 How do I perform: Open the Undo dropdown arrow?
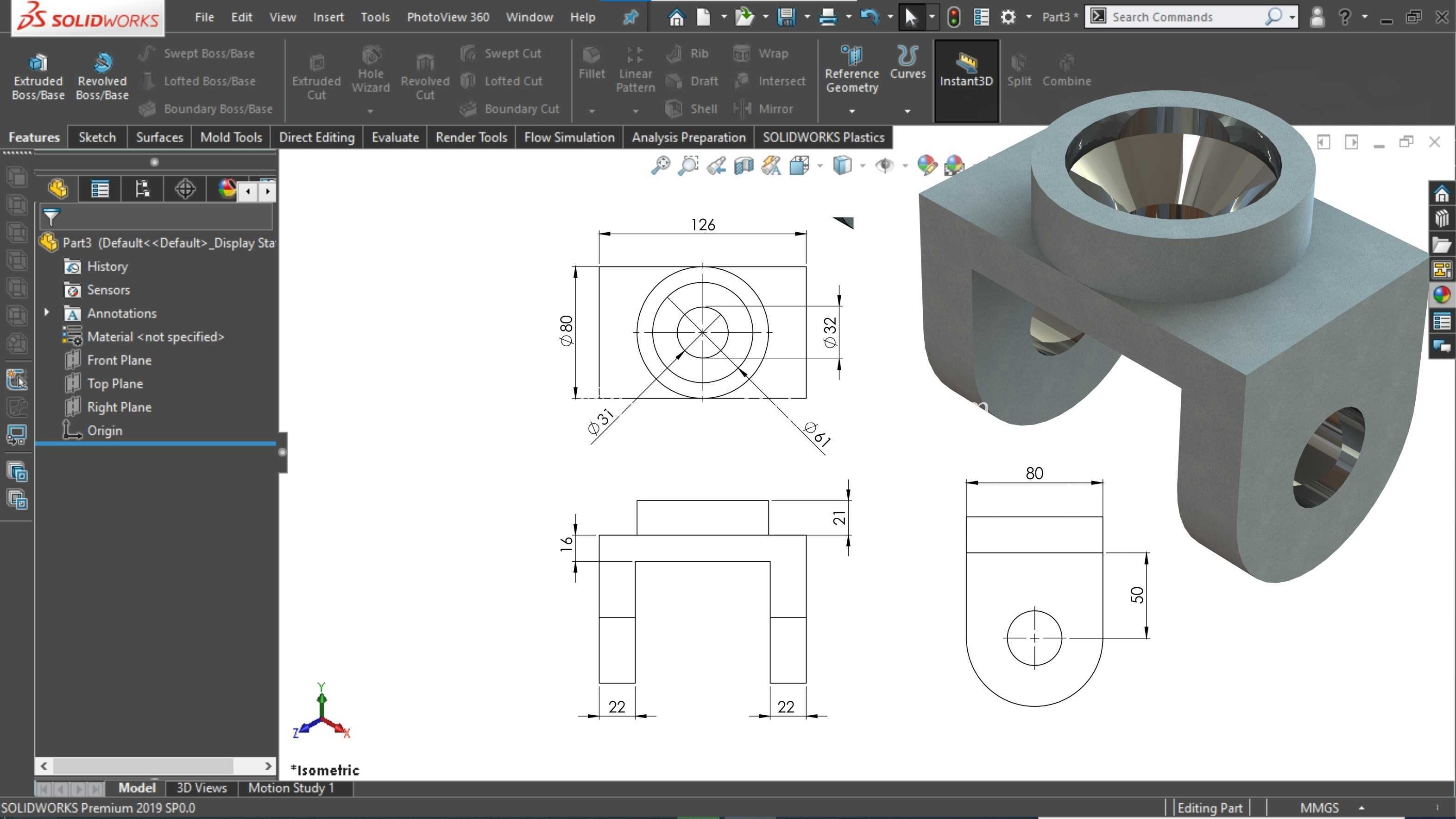[x=889, y=17]
